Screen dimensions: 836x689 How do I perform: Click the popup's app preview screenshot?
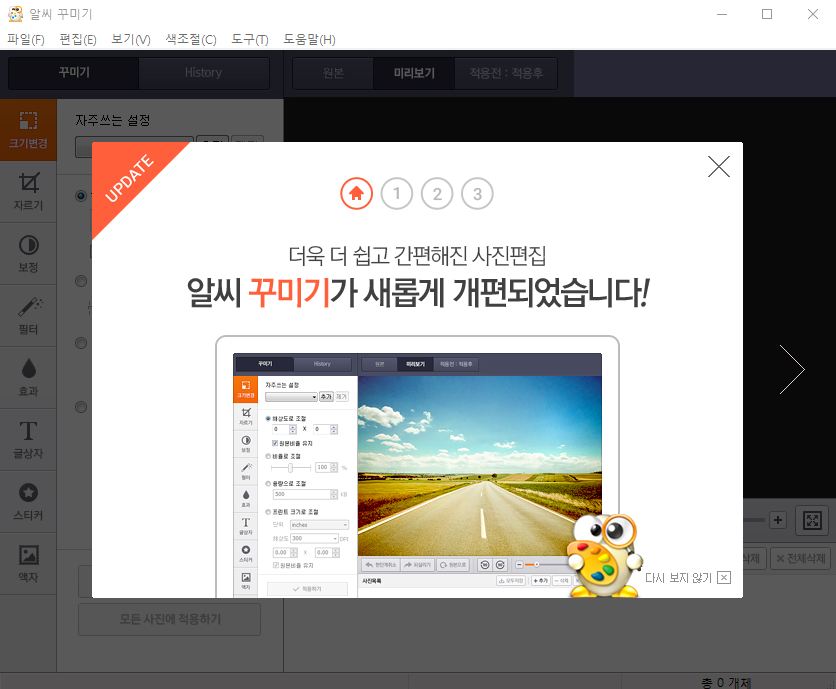click(417, 475)
